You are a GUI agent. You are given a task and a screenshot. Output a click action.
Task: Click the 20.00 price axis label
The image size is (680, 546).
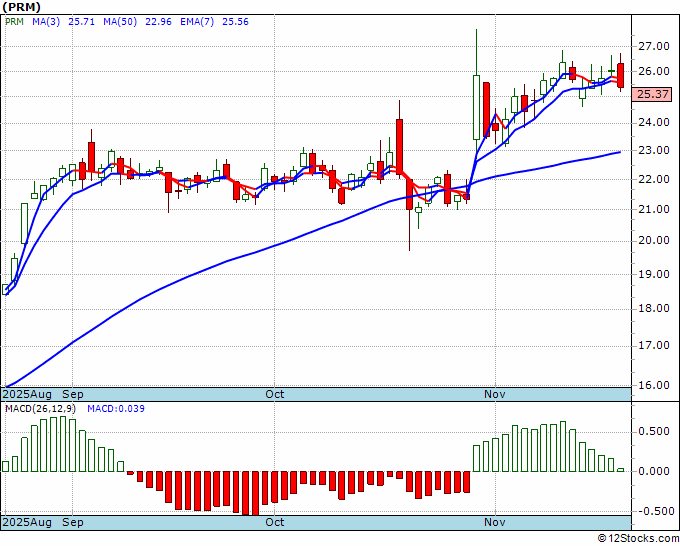(x=653, y=241)
